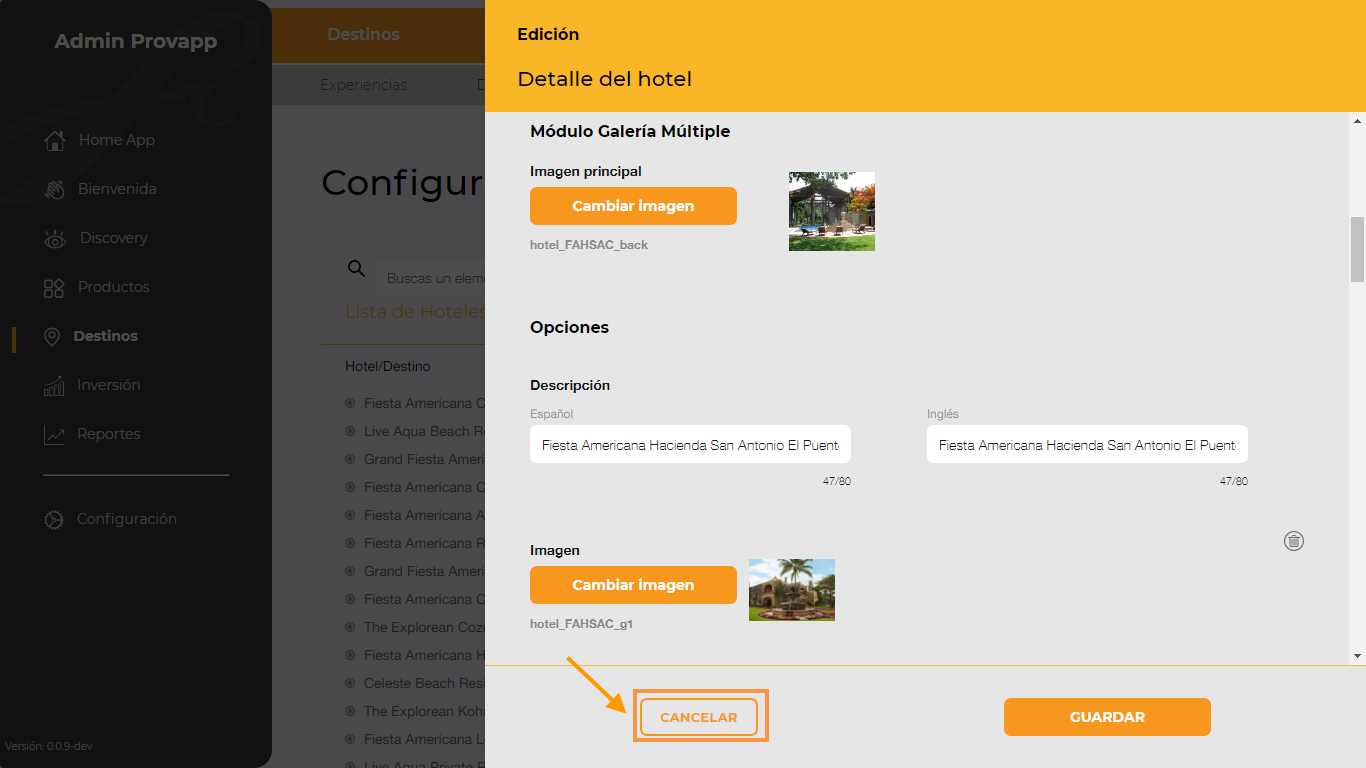Click Cambiar imagen under Imagen principal
This screenshot has height=768, width=1366.
(633, 206)
